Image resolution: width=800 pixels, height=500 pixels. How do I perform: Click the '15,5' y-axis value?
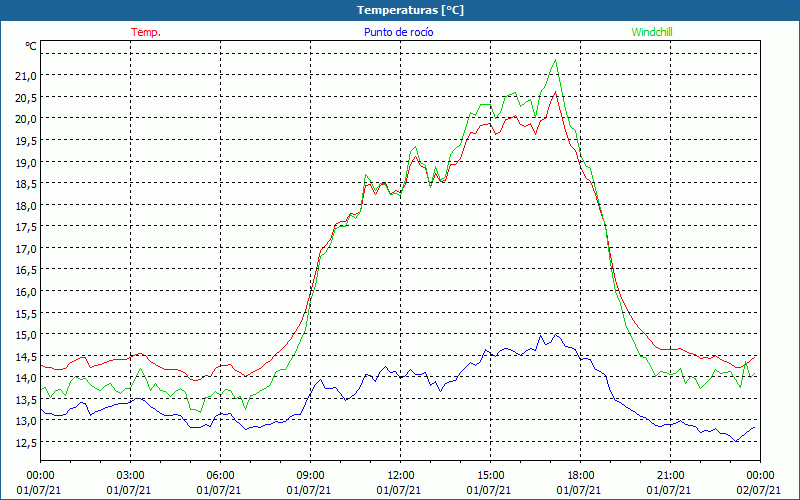coord(27,313)
